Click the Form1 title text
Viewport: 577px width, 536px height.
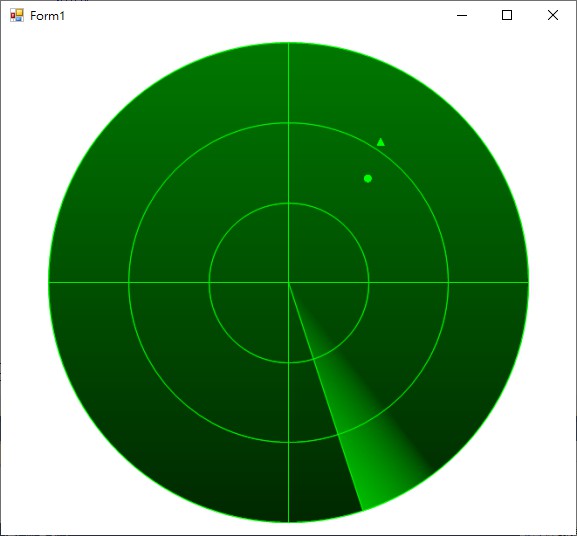tap(47, 16)
